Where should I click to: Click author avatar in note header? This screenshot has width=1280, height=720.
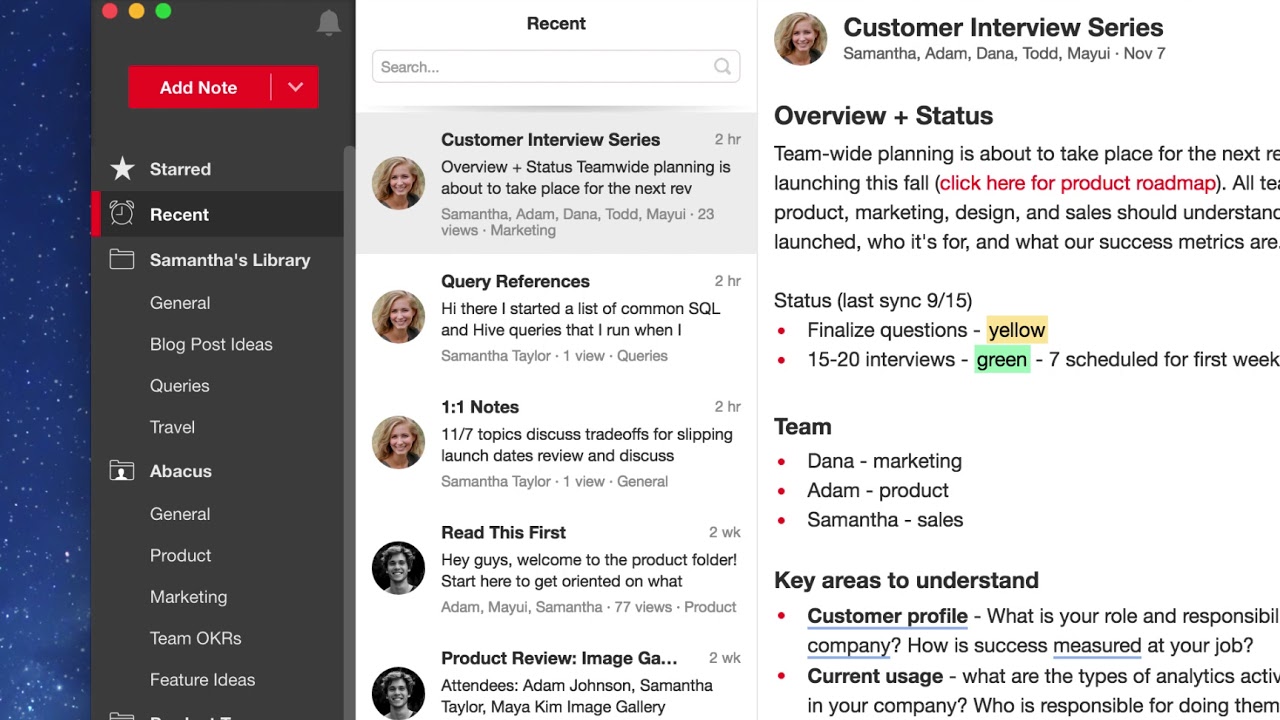point(800,39)
